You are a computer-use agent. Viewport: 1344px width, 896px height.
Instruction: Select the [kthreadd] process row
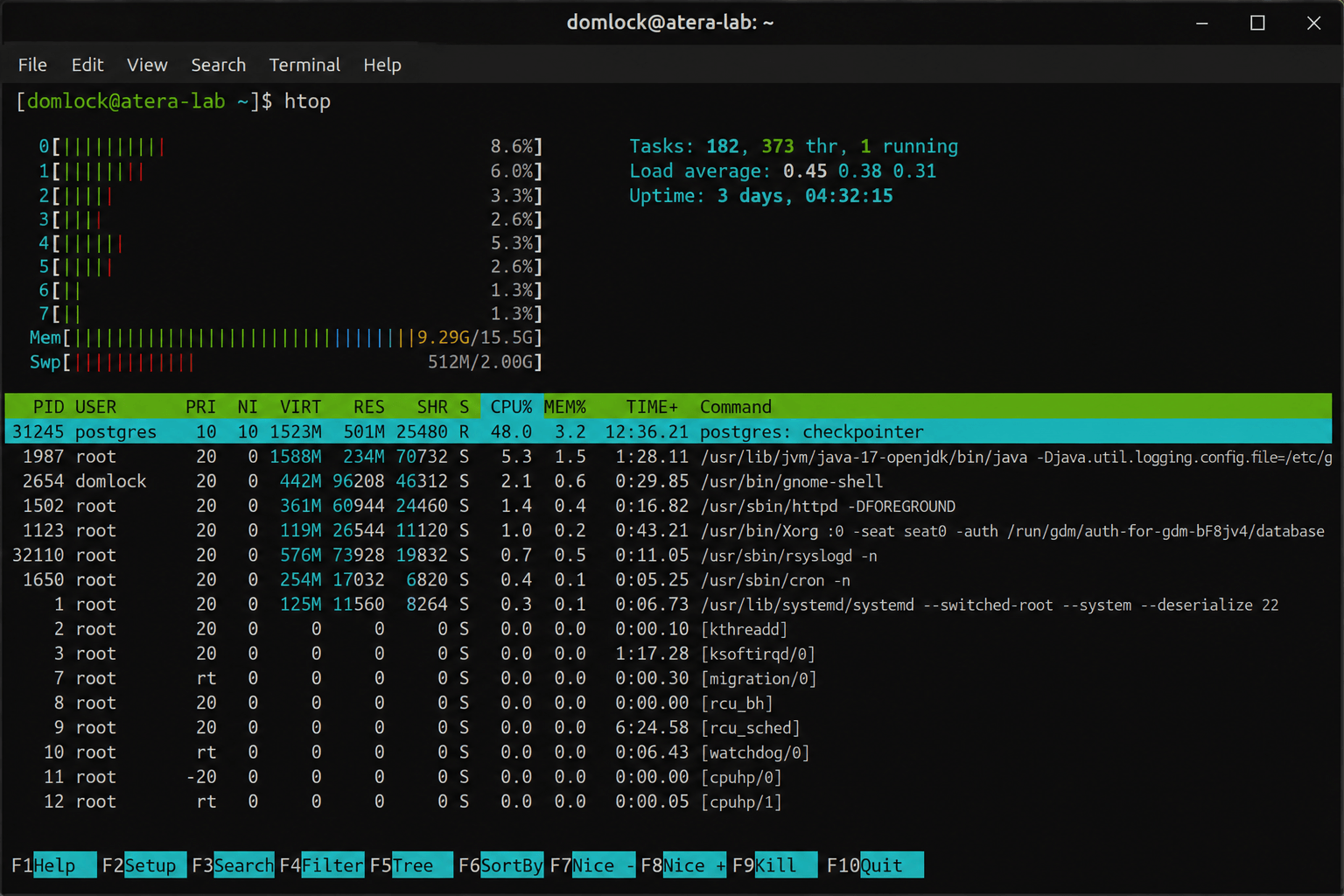tap(668, 629)
